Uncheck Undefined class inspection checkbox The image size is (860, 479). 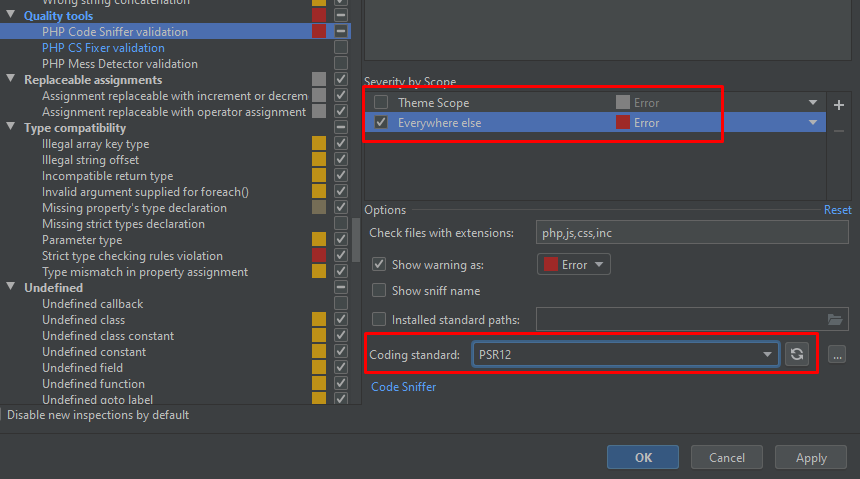(341, 319)
